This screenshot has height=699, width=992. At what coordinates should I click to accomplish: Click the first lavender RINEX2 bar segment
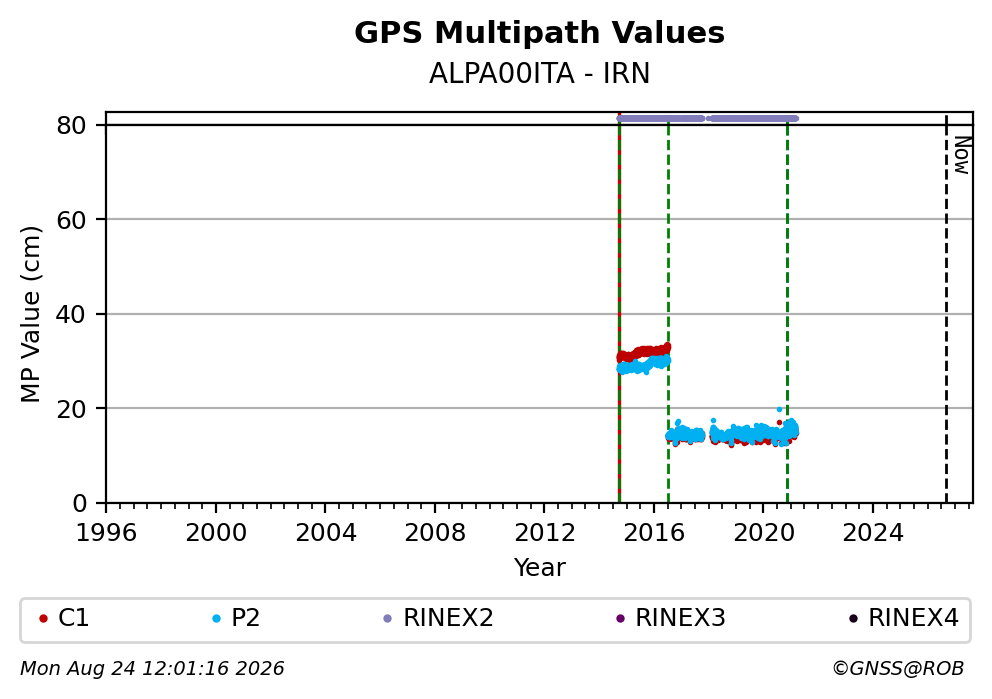(660, 118)
